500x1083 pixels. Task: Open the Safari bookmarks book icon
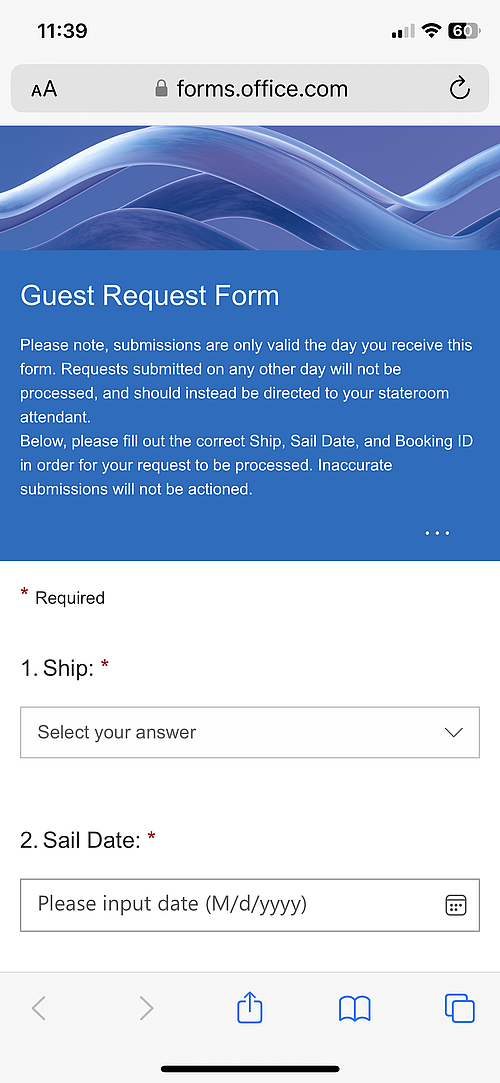[355, 1009]
